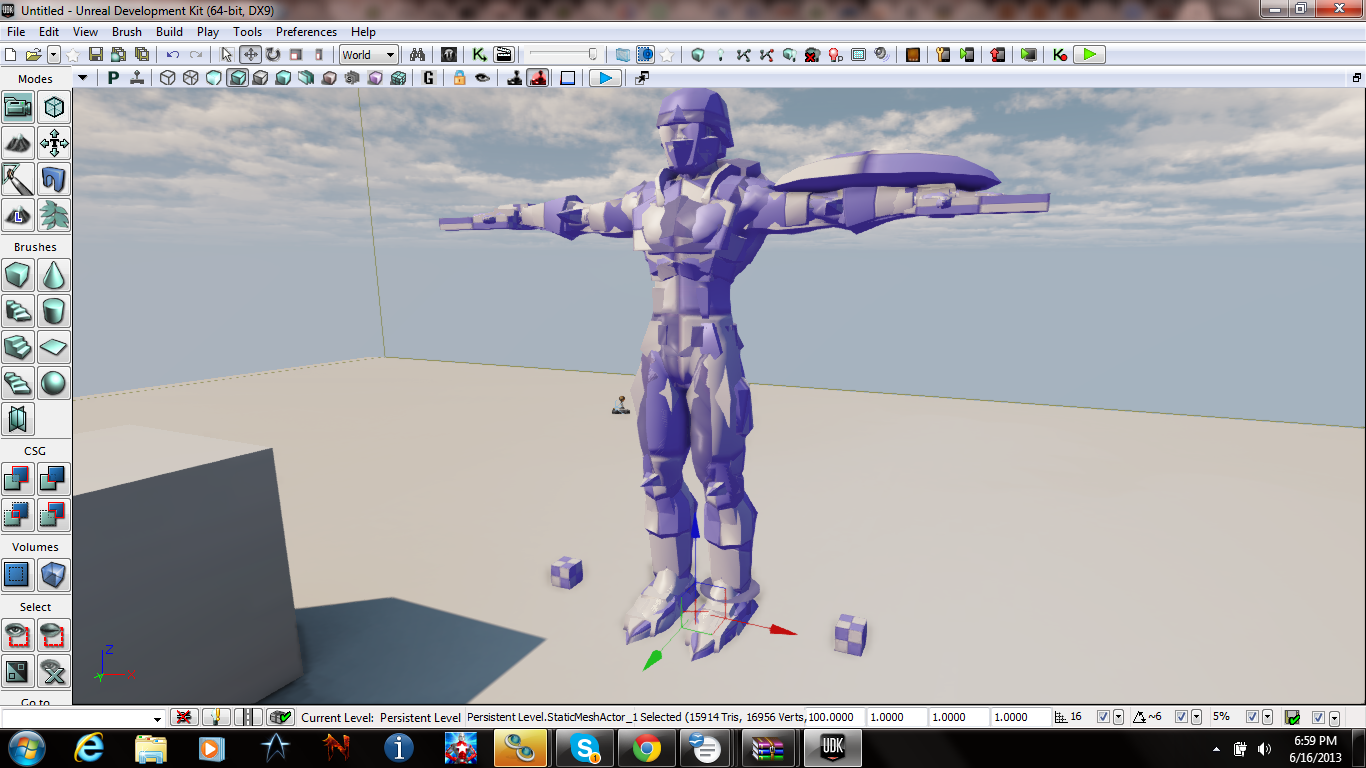Open Skype from the taskbar

(x=583, y=748)
